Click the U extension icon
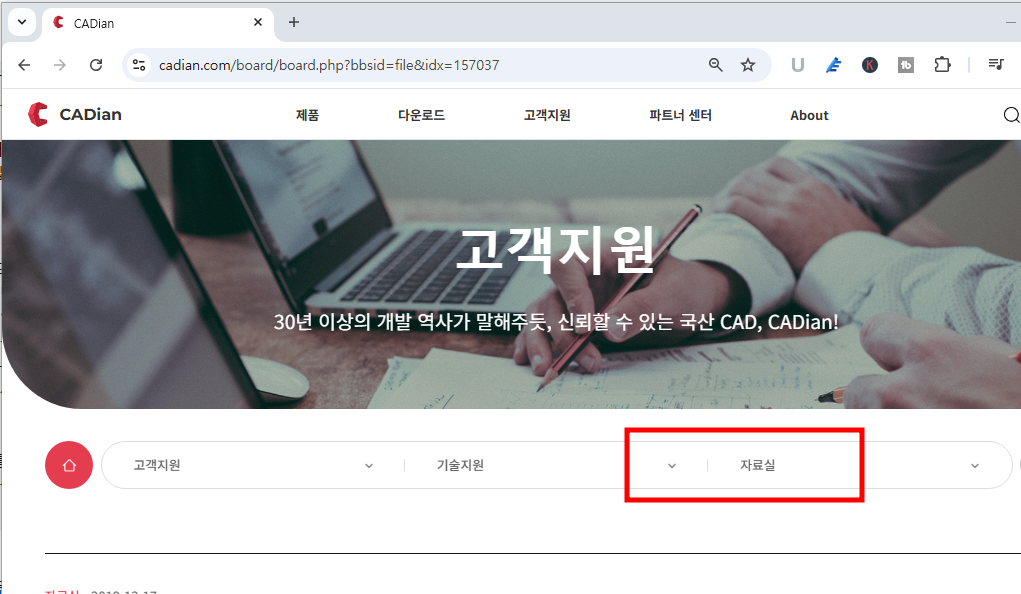This screenshot has width=1021, height=594. pos(797,64)
